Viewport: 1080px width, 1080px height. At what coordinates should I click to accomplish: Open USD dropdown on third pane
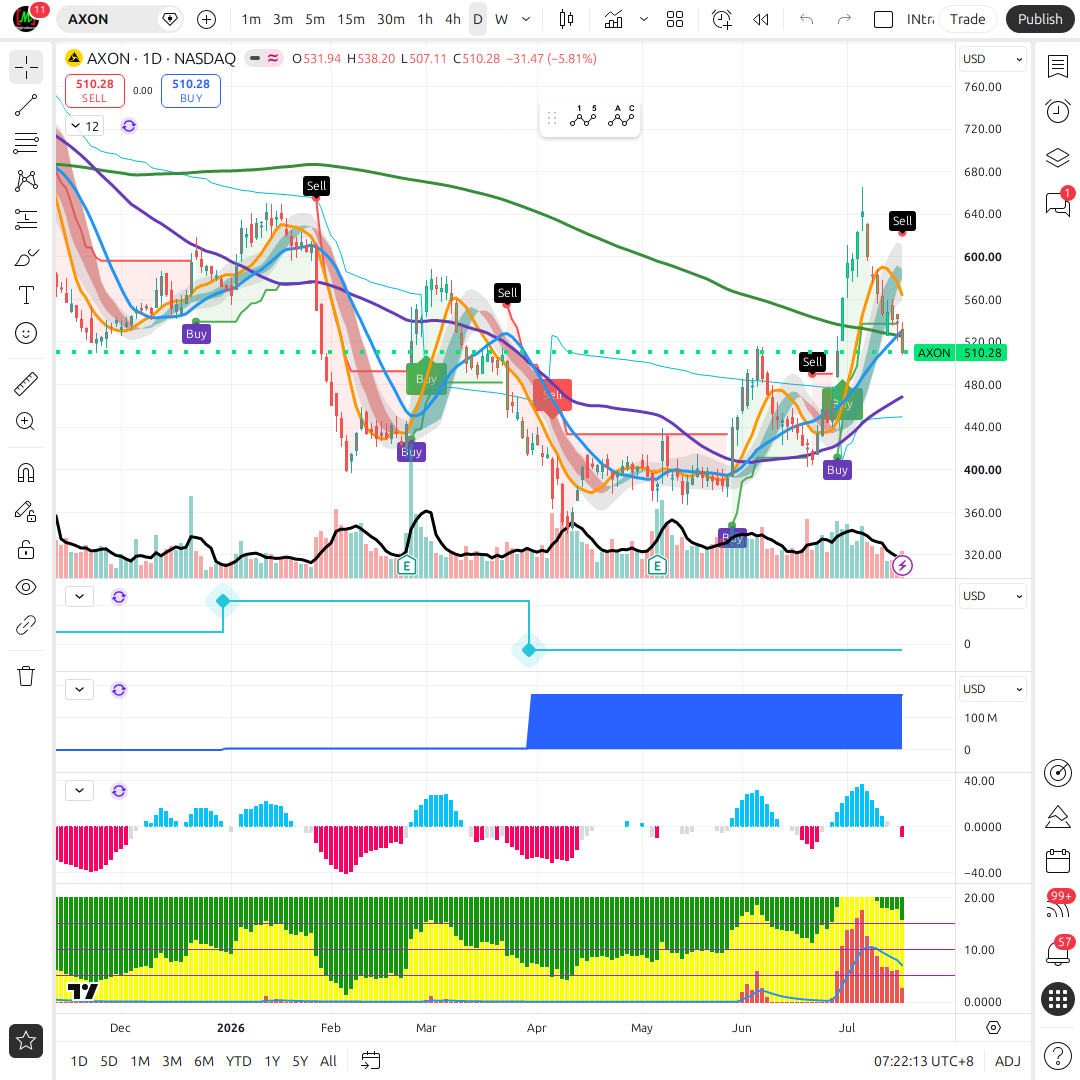tap(992, 689)
